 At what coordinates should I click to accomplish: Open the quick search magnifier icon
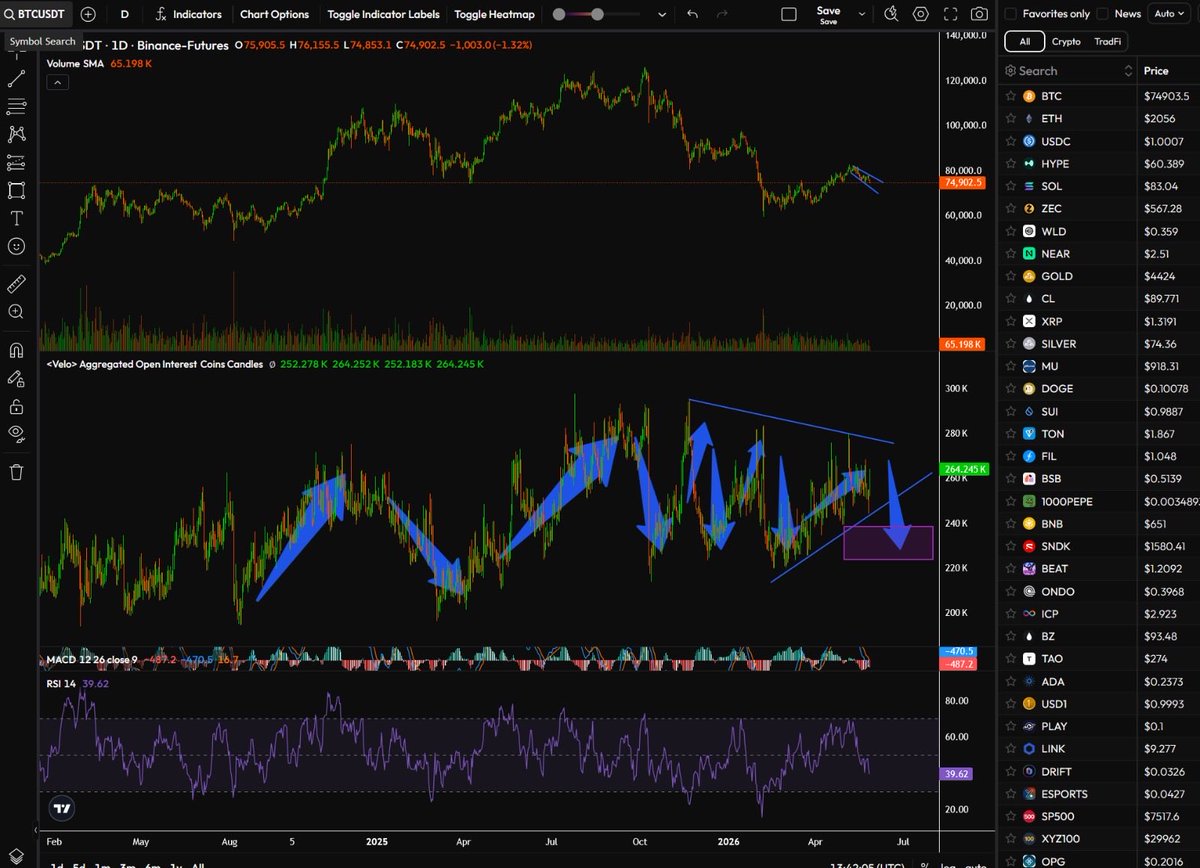[x=893, y=14]
